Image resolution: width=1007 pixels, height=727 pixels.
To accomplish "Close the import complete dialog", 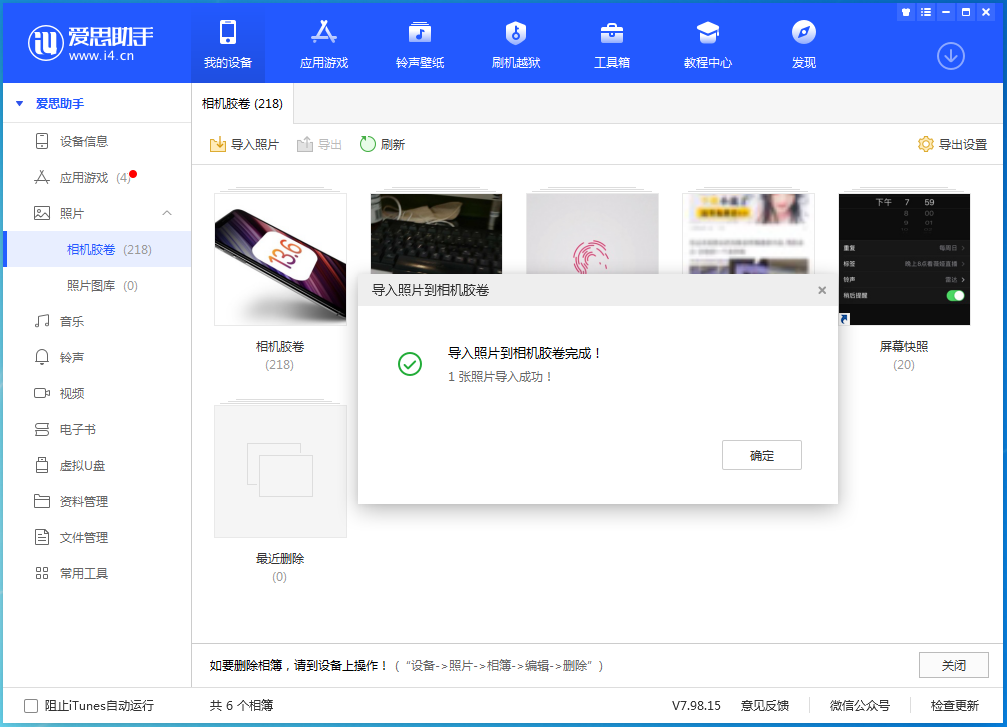I will coord(821,290).
